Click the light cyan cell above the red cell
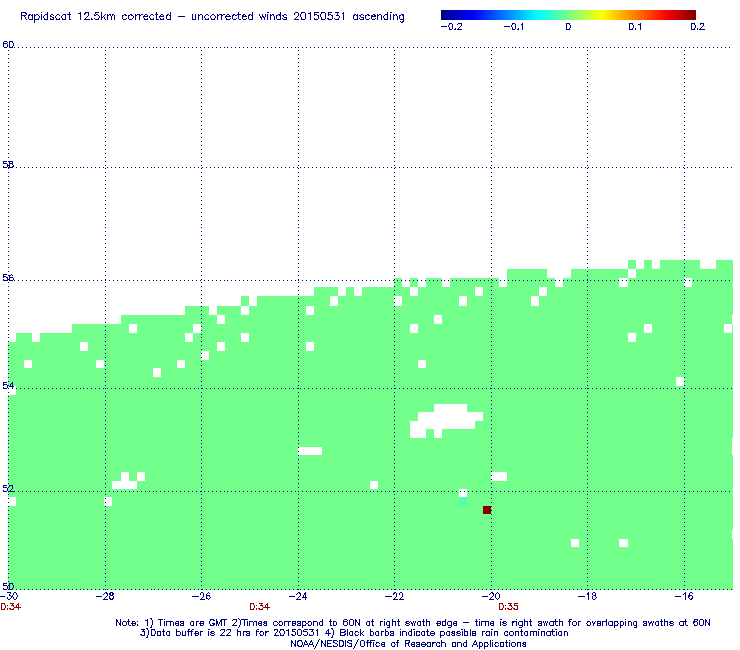Image resolution: width=740 pixels, height=650 pixels. 463,501
